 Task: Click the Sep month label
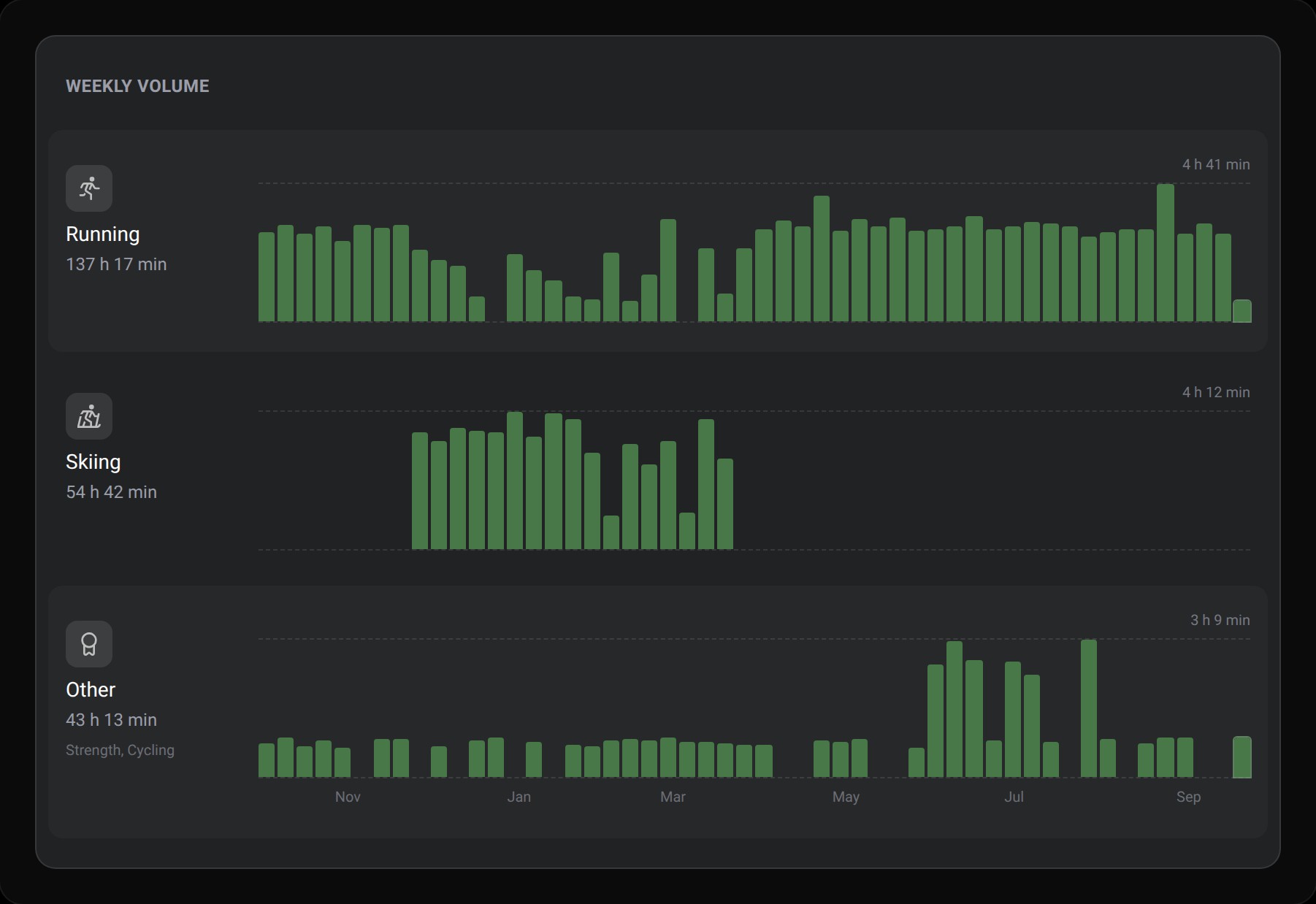[x=1188, y=797]
